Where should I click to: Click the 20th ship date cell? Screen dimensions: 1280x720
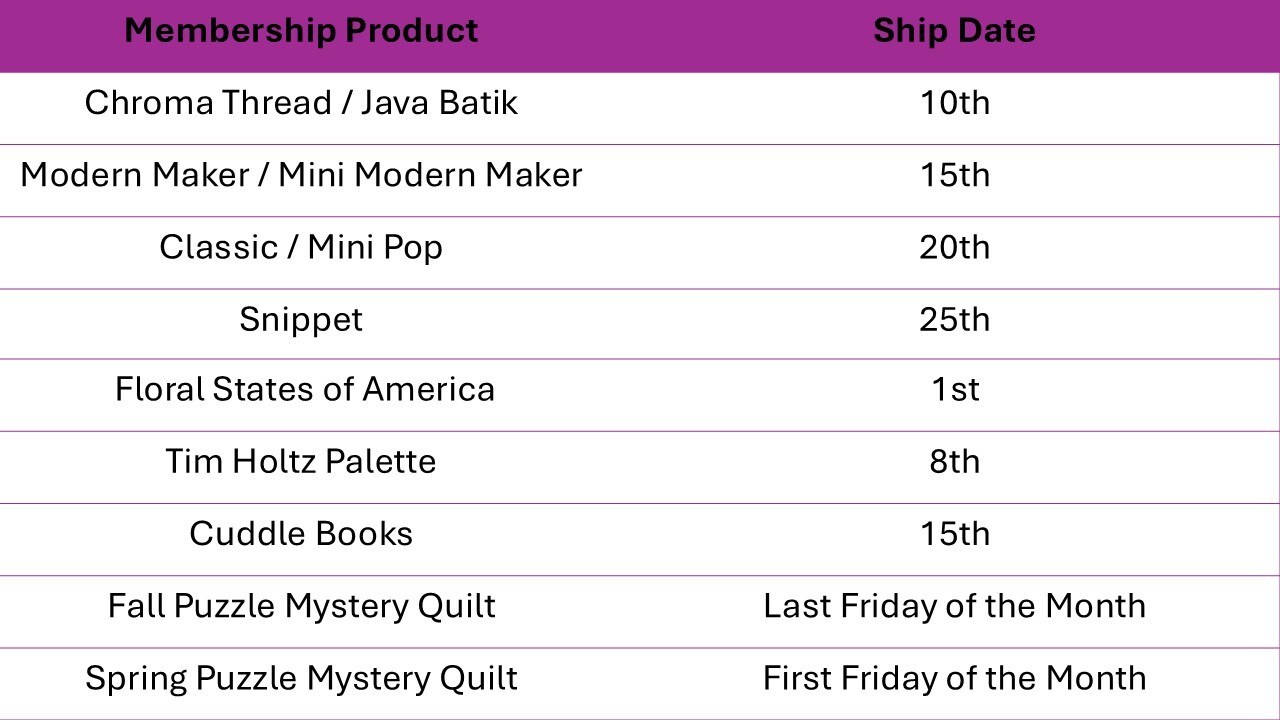tap(954, 247)
